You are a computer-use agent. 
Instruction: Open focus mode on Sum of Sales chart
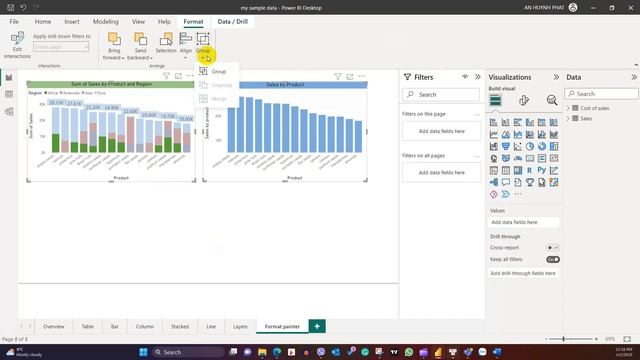click(x=178, y=76)
